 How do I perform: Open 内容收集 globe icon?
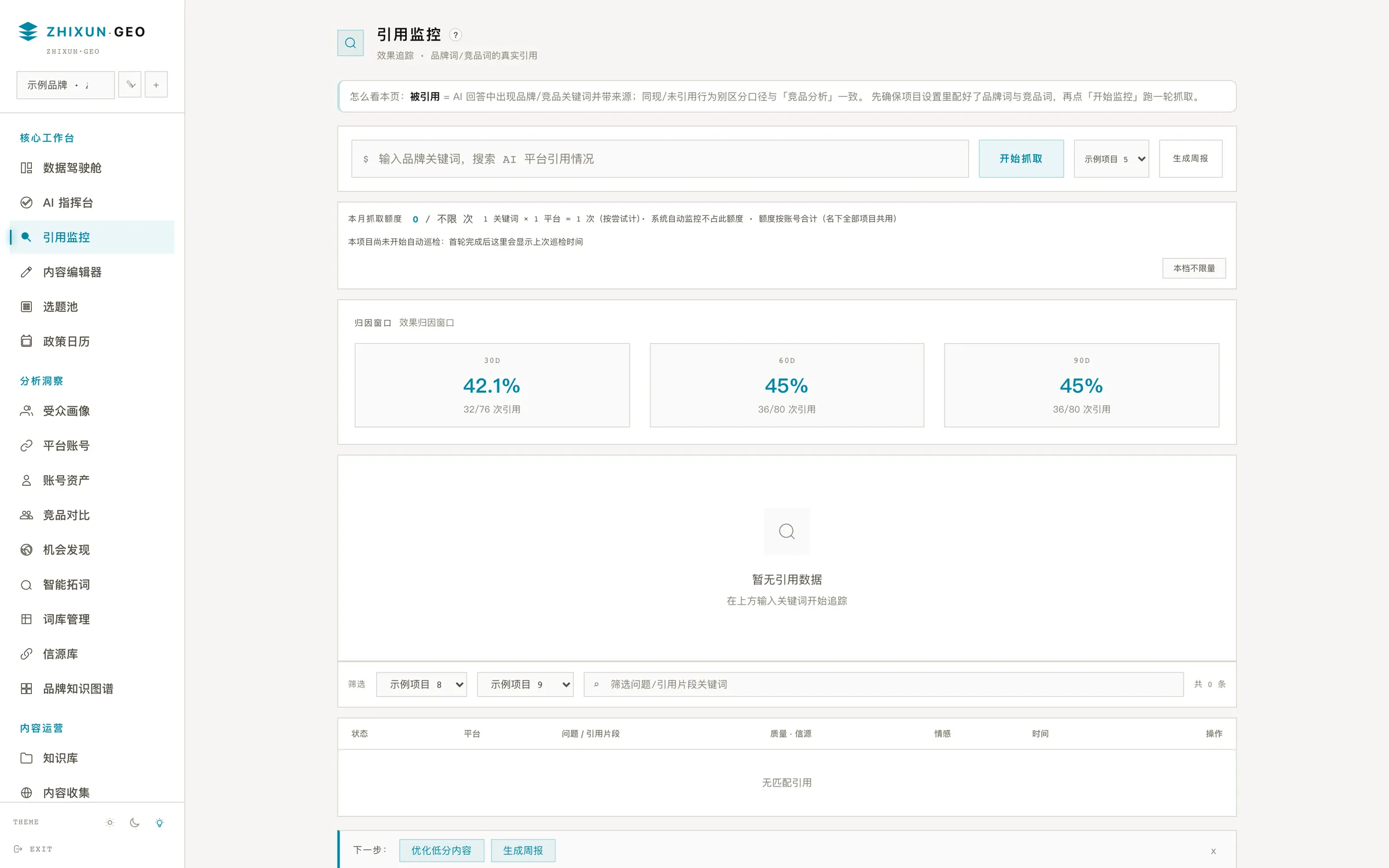(26, 793)
